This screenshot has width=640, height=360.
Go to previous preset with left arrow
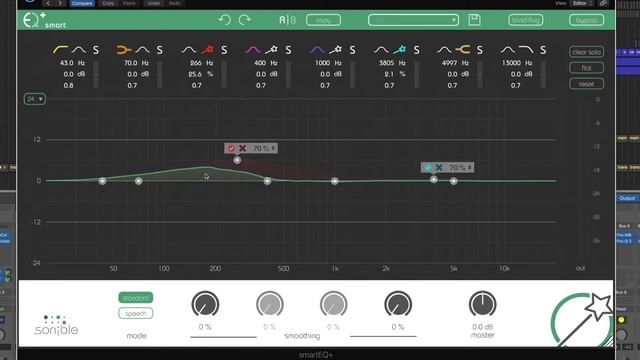tap(48, 3)
